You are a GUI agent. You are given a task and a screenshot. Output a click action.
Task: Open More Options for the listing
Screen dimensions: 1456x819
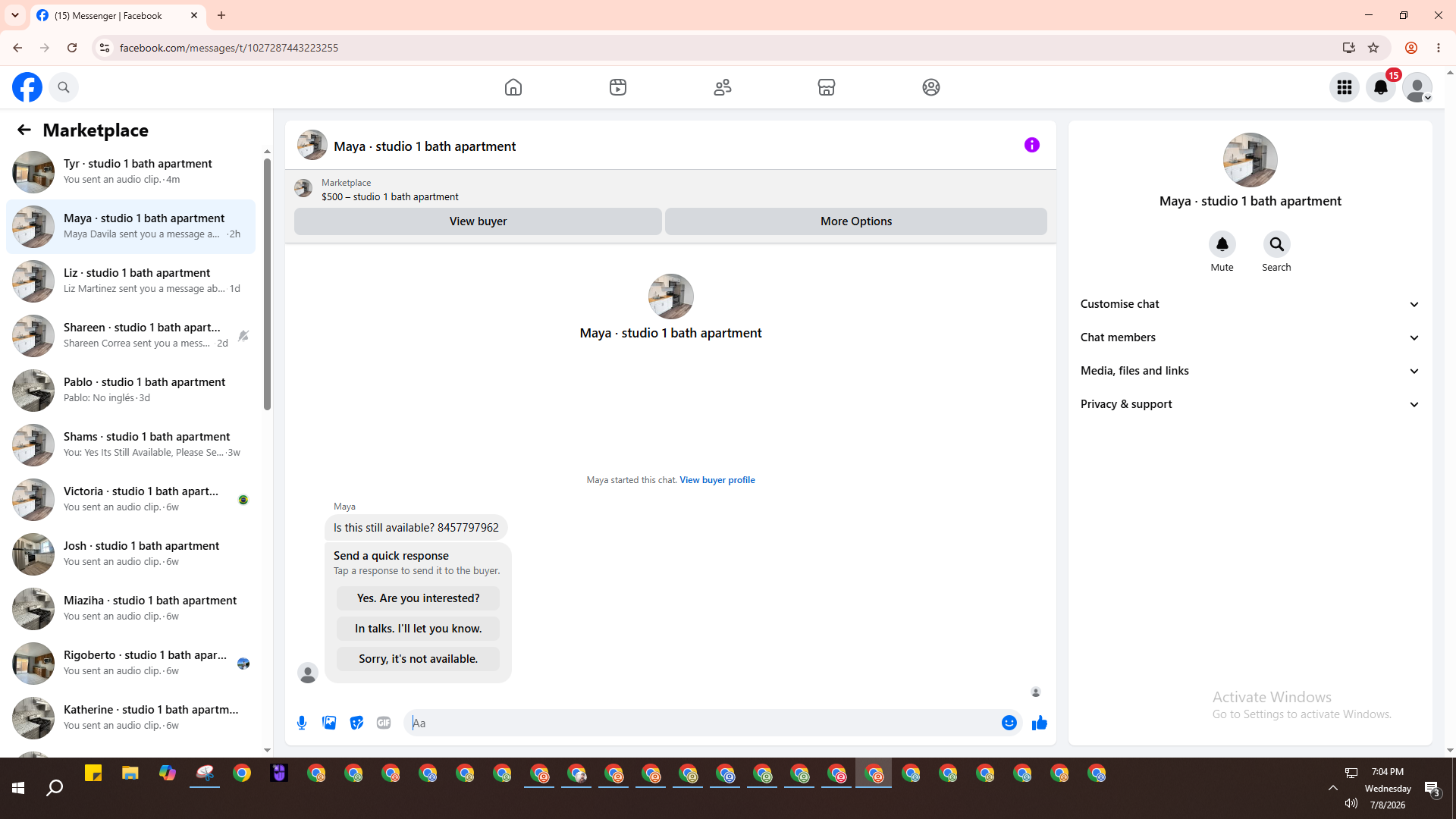pyautogui.click(x=856, y=221)
